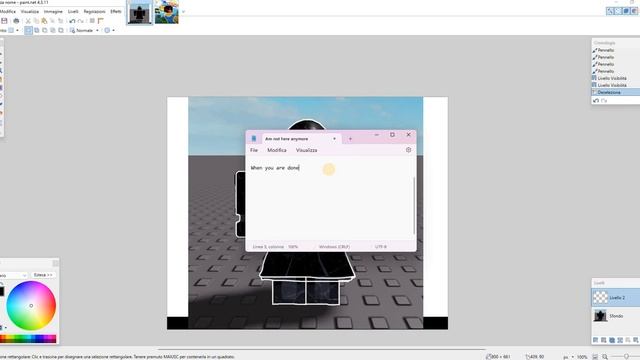The height and width of the screenshot is (360, 640).
Task: Save the image with the floppy disk icon
Action: [4, 21]
